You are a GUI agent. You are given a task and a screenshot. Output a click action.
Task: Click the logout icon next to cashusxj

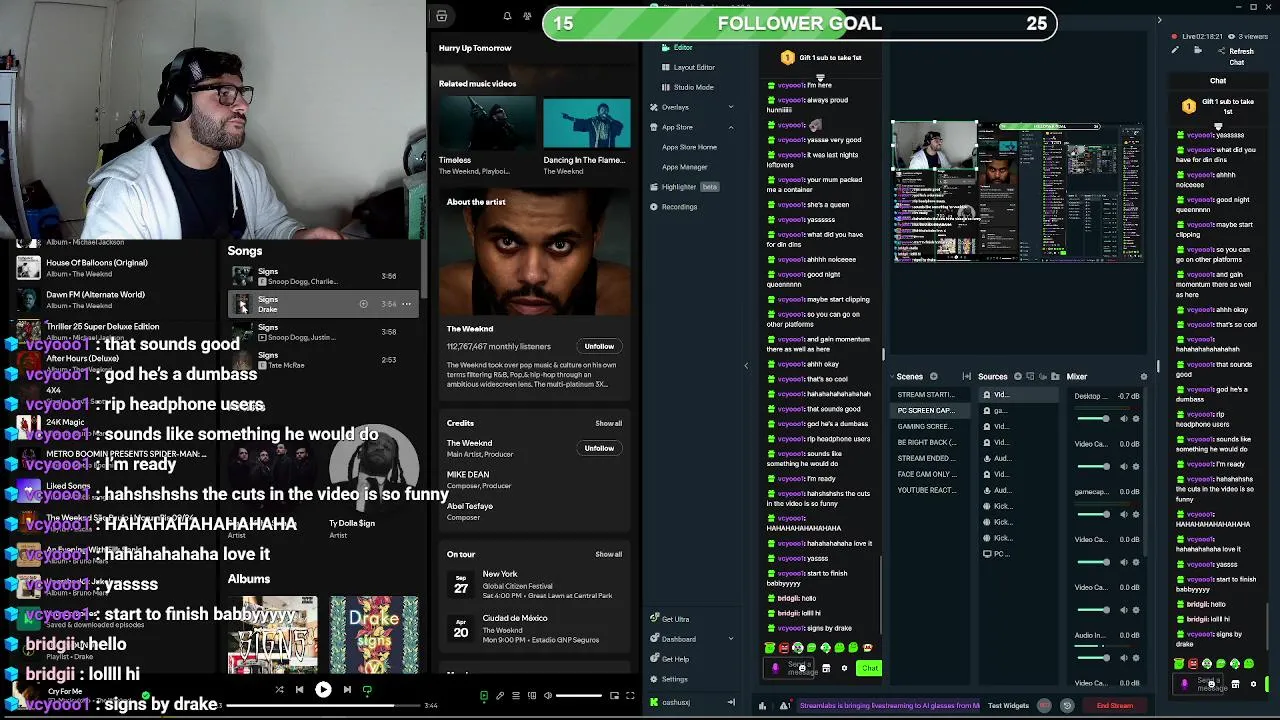(731, 702)
